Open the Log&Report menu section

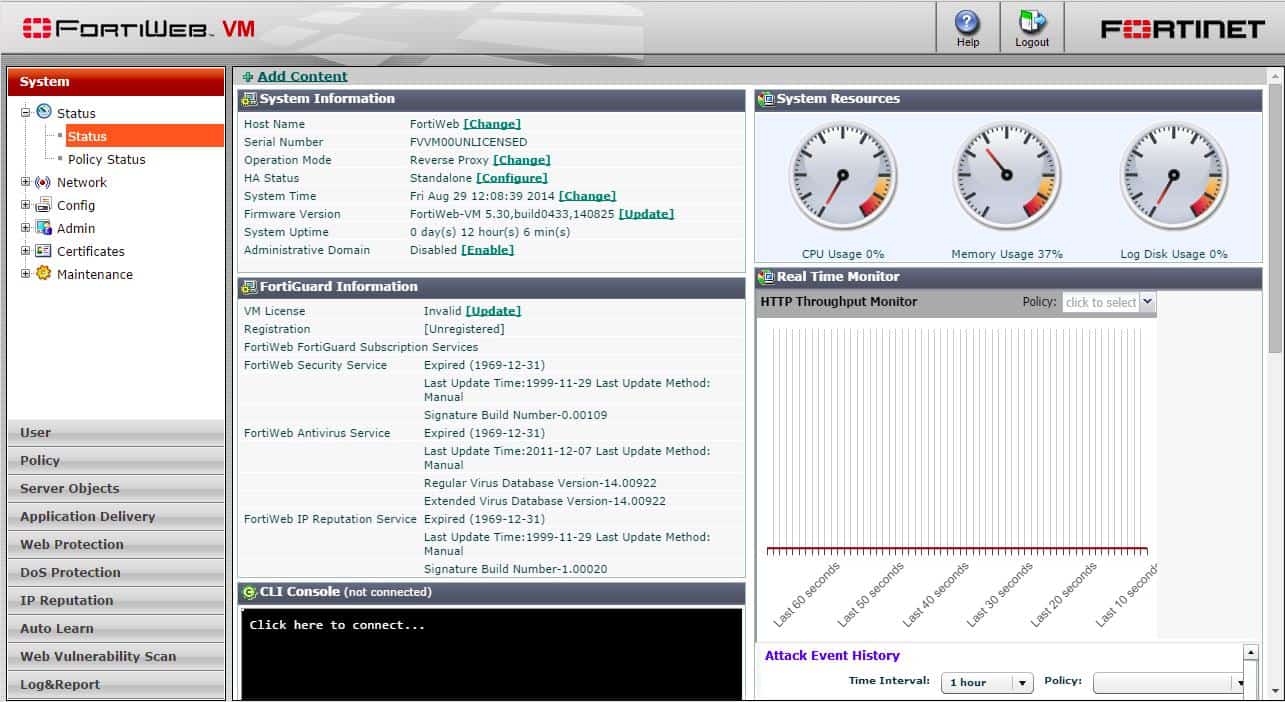pos(116,685)
